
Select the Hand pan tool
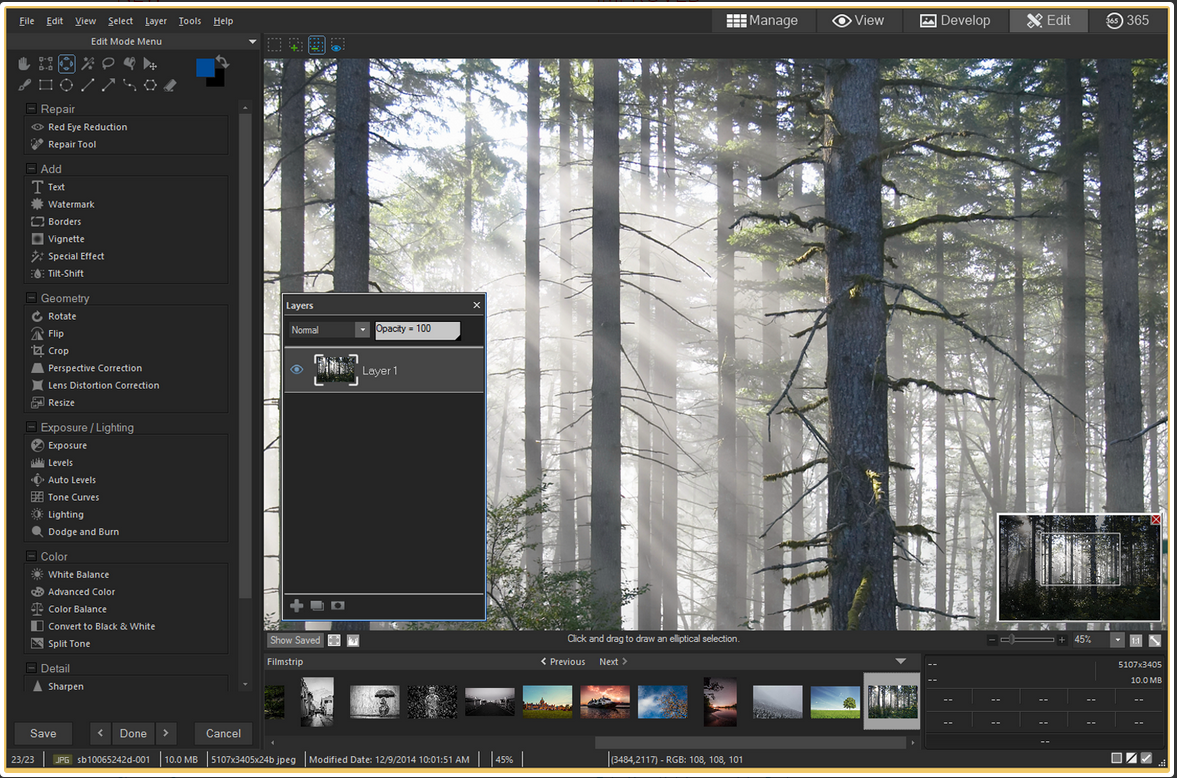[x=26, y=64]
